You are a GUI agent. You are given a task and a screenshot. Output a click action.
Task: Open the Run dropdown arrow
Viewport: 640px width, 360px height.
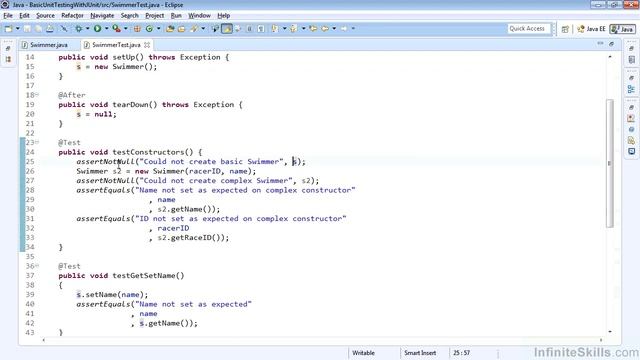click(107, 29)
